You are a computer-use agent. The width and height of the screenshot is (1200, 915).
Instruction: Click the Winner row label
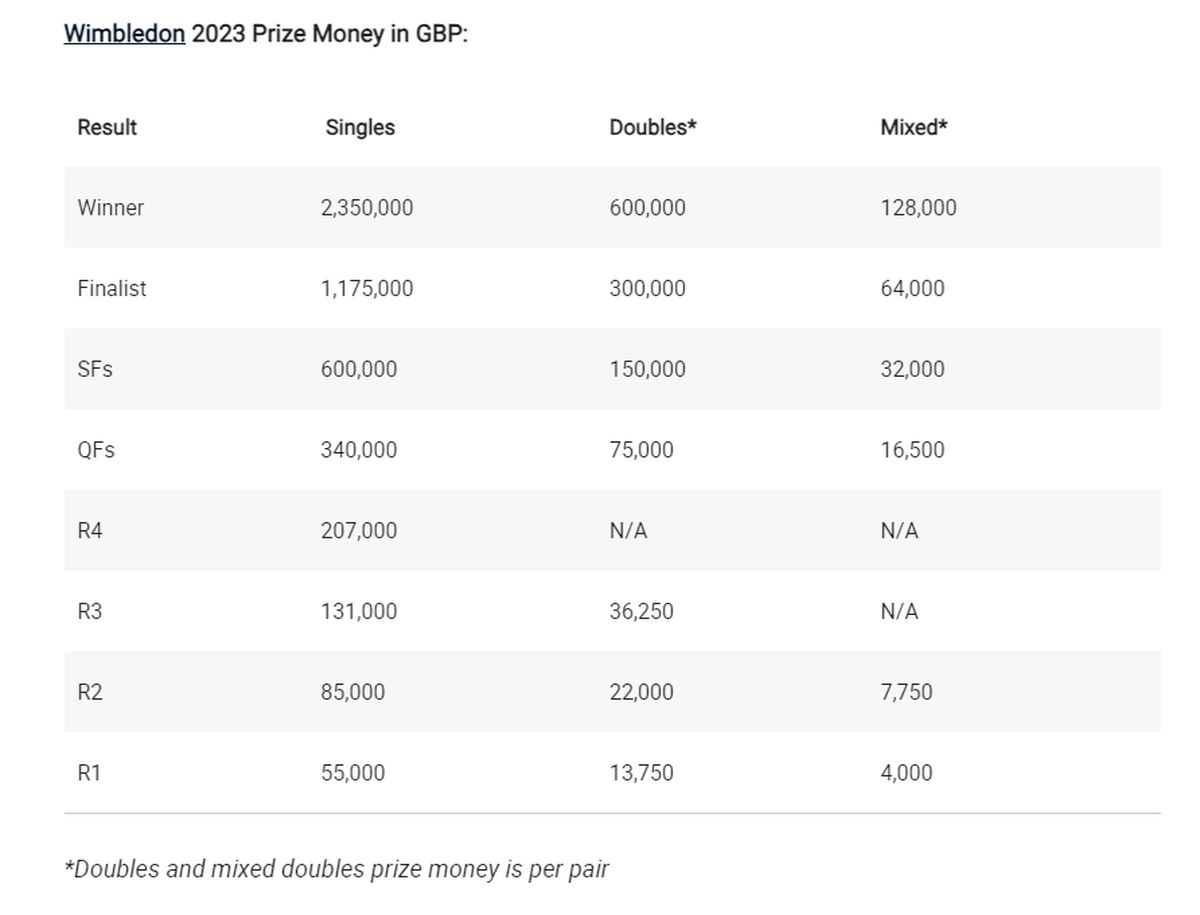(111, 208)
